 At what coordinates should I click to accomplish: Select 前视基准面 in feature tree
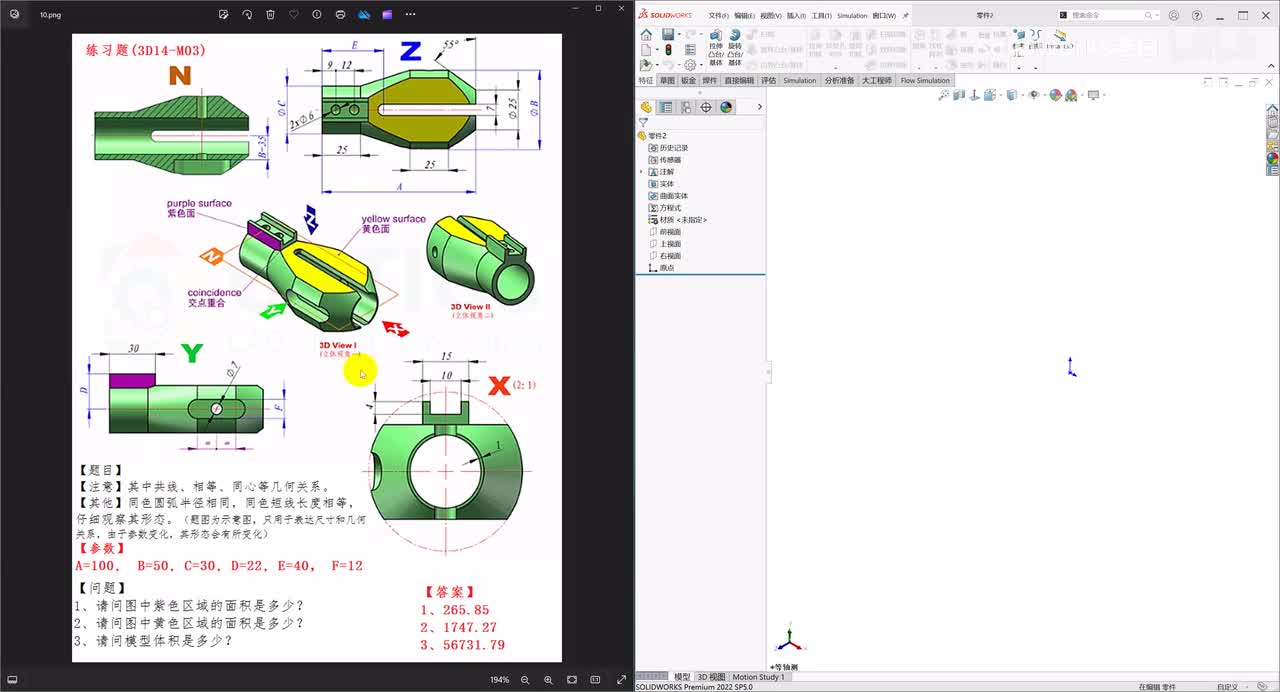666,232
